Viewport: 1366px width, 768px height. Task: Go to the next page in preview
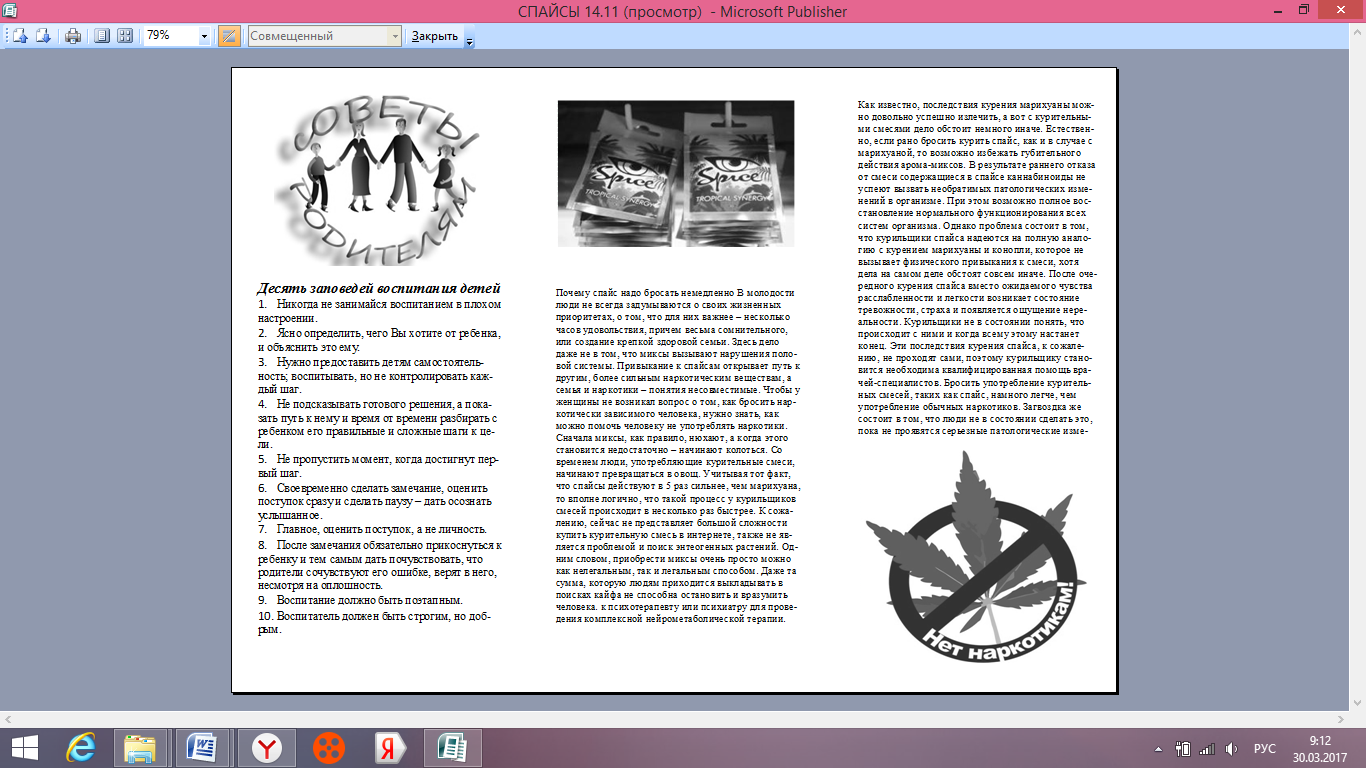pyautogui.click(x=43, y=36)
